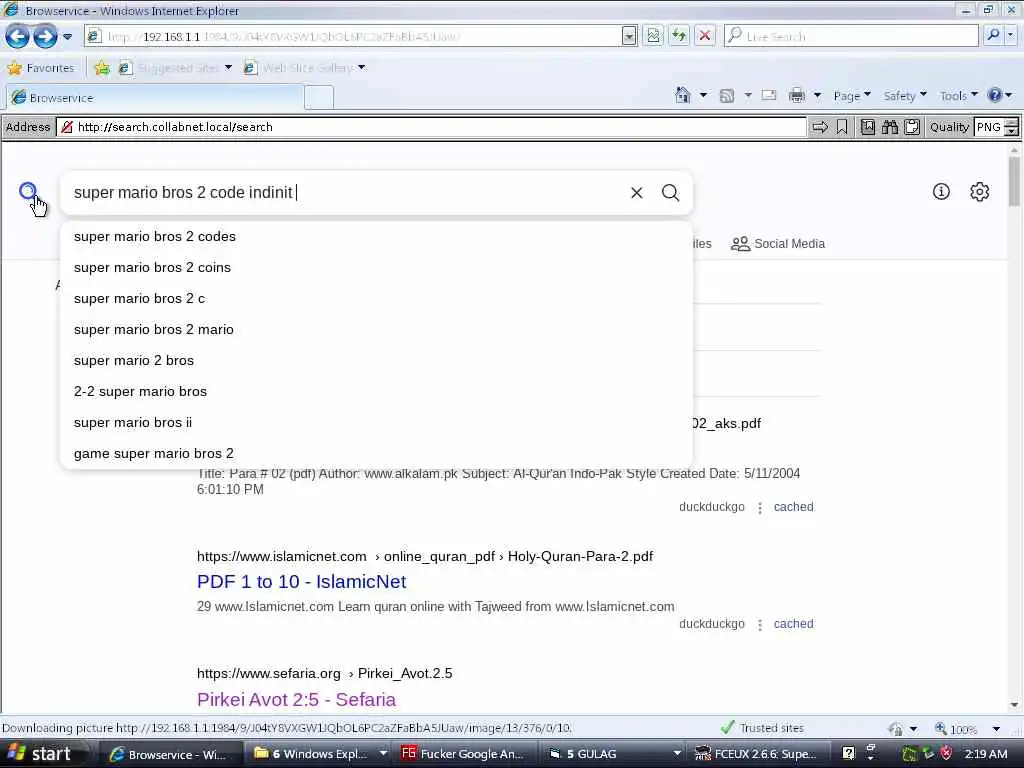The height and width of the screenshot is (768, 1024).
Task: Click the Browservice bookmark icon
Action: tap(842, 127)
